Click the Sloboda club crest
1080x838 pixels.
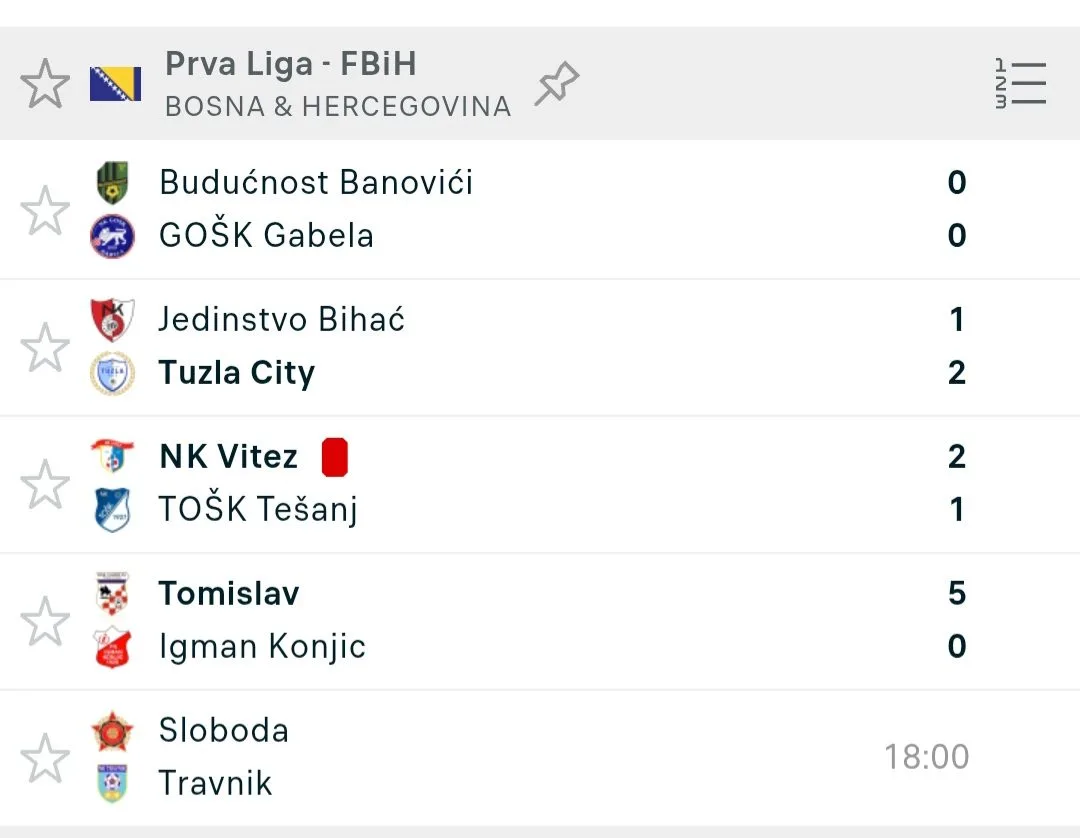tap(112, 731)
